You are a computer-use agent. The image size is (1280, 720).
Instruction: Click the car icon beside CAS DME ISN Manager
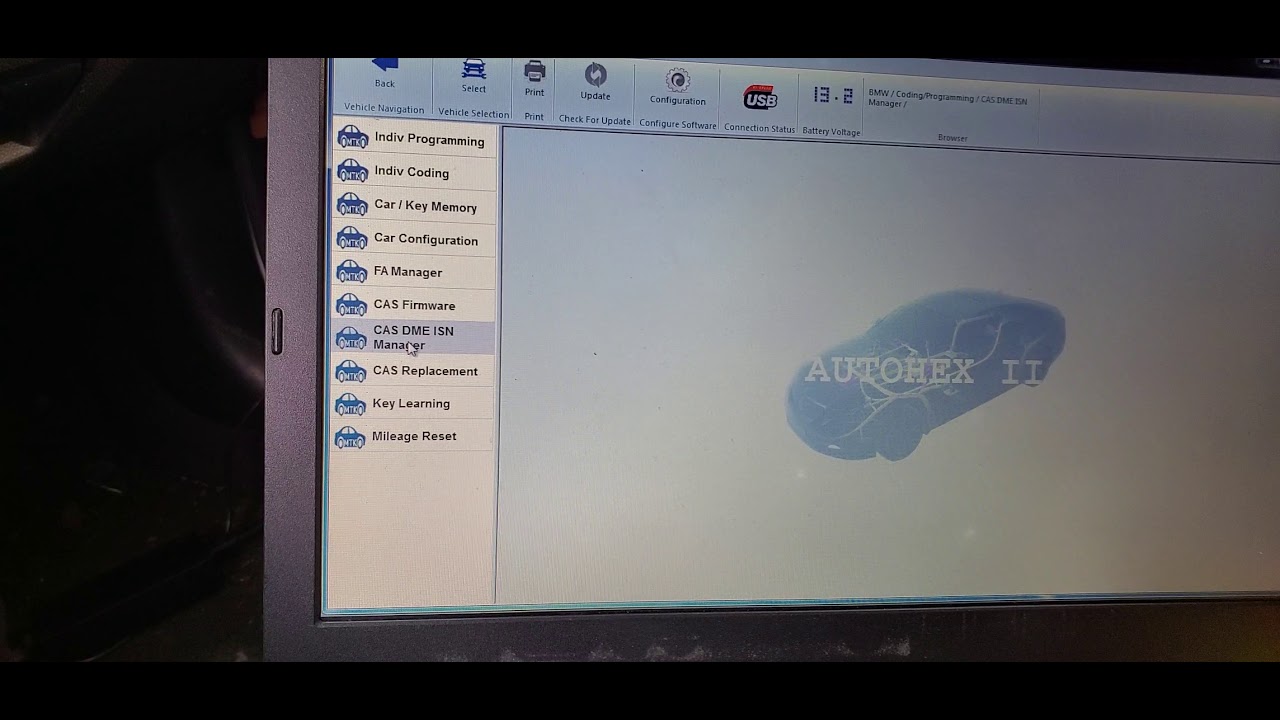351,338
